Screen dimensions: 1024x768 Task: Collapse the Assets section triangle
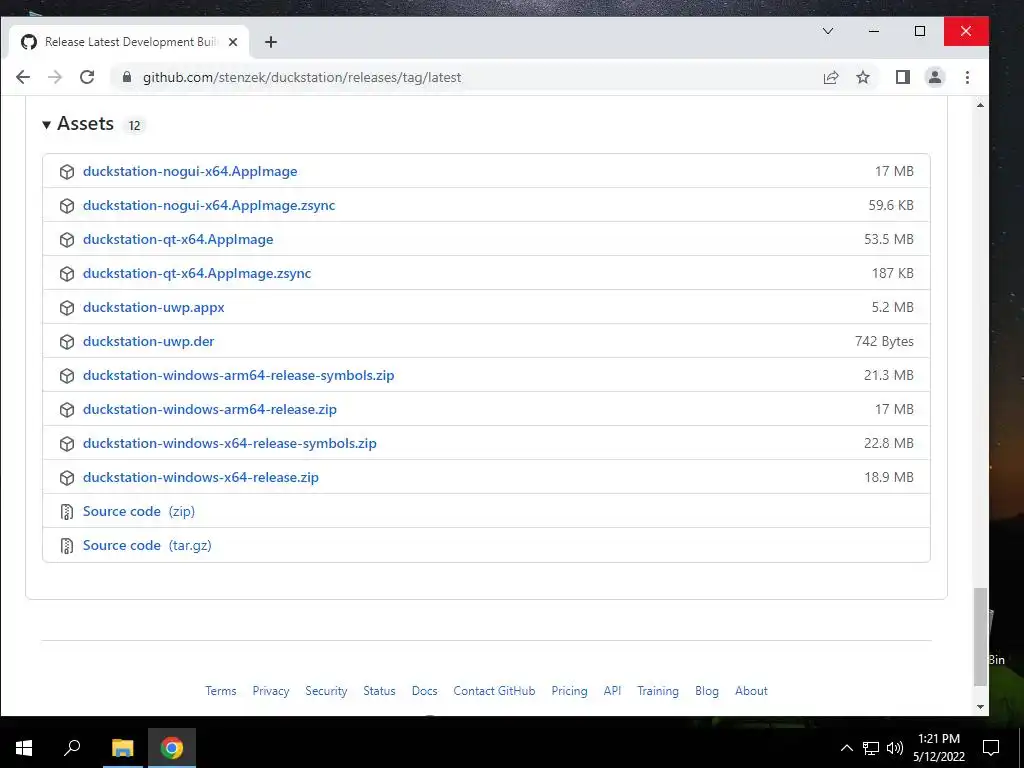pos(46,124)
